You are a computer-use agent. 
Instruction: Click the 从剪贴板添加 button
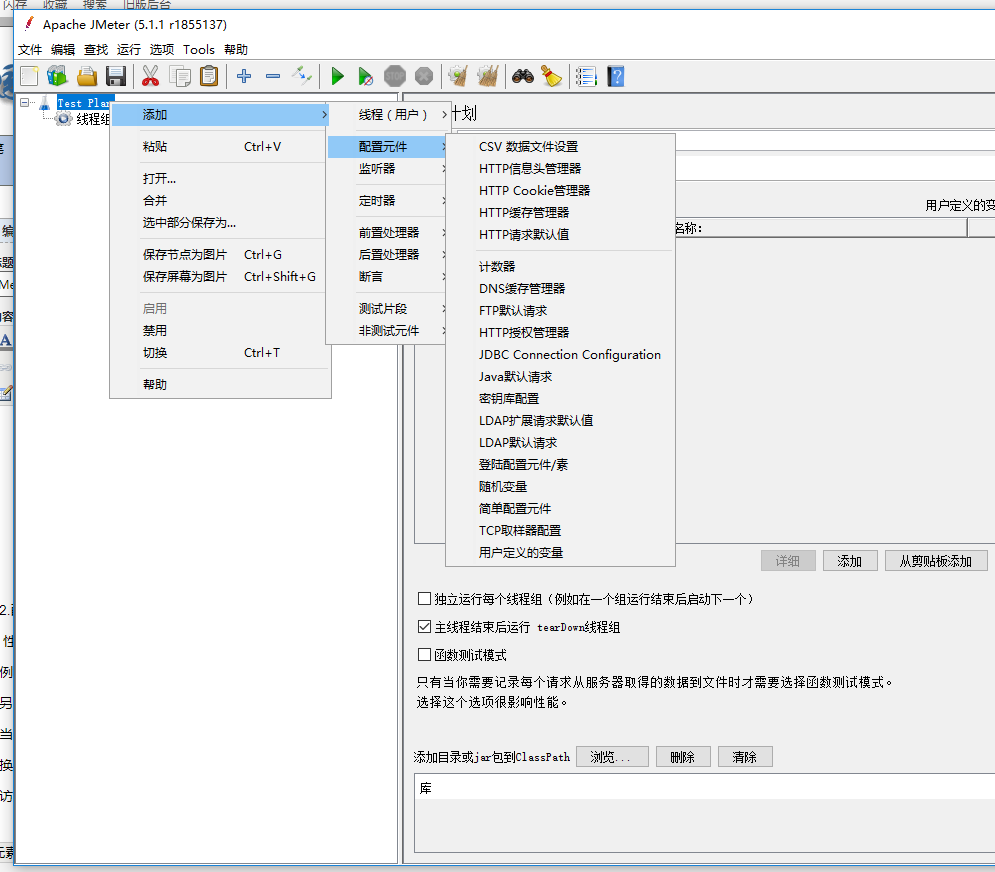pos(936,561)
